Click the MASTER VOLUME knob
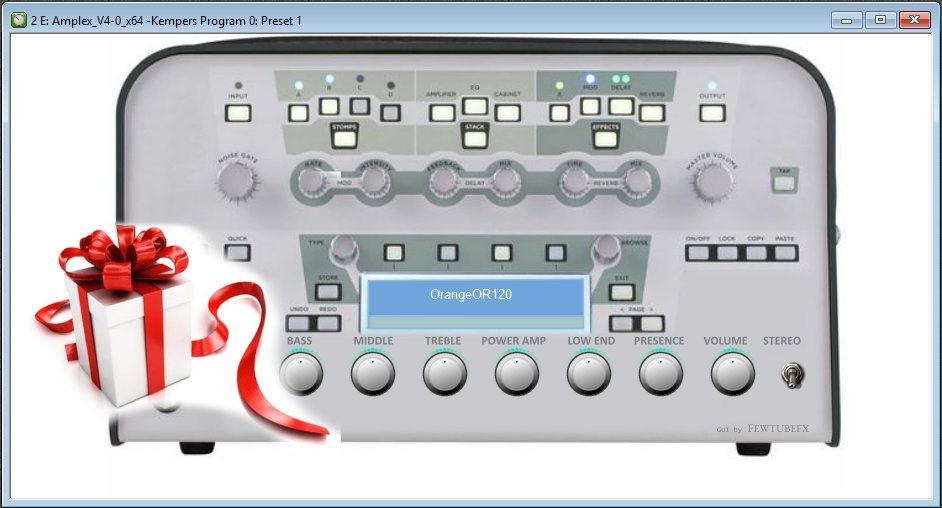Viewport: 942px width, 508px height. tap(712, 182)
